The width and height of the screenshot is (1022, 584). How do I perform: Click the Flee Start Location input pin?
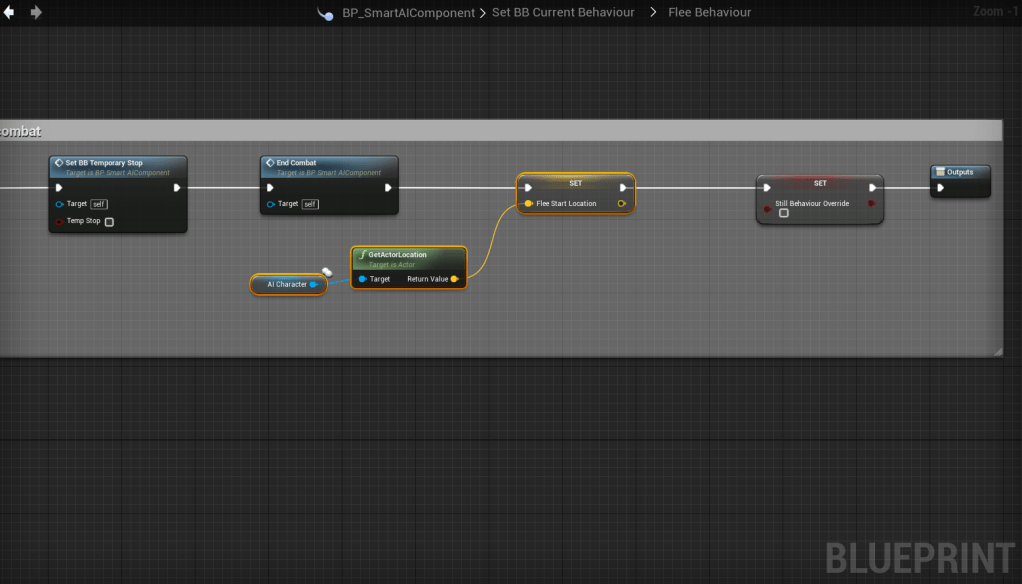click(x=528, y=204)
